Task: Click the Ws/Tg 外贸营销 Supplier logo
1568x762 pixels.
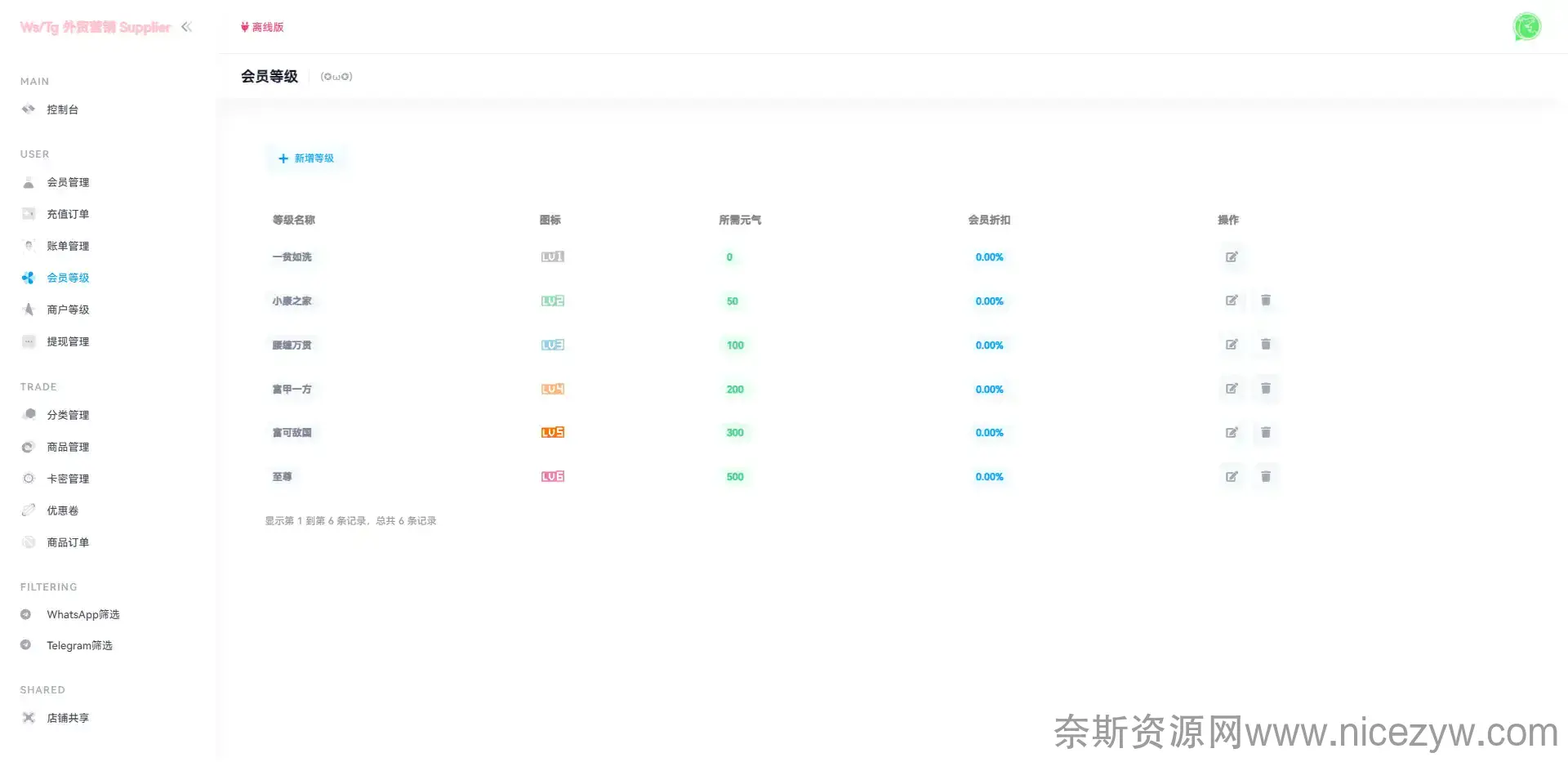Action: tap(96, 27)
